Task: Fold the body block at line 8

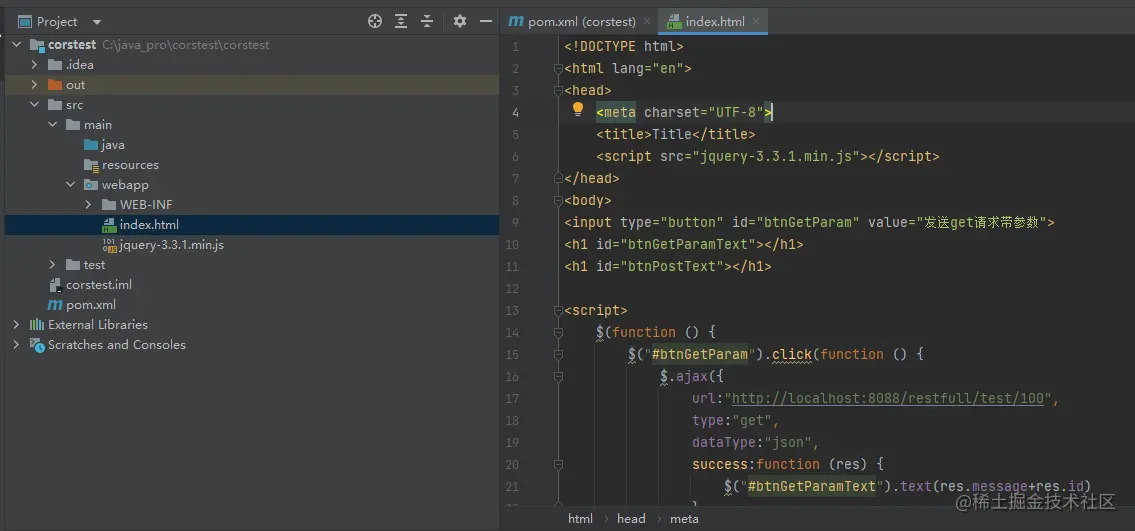Action: pyautogui.click(x=558, y=200)
